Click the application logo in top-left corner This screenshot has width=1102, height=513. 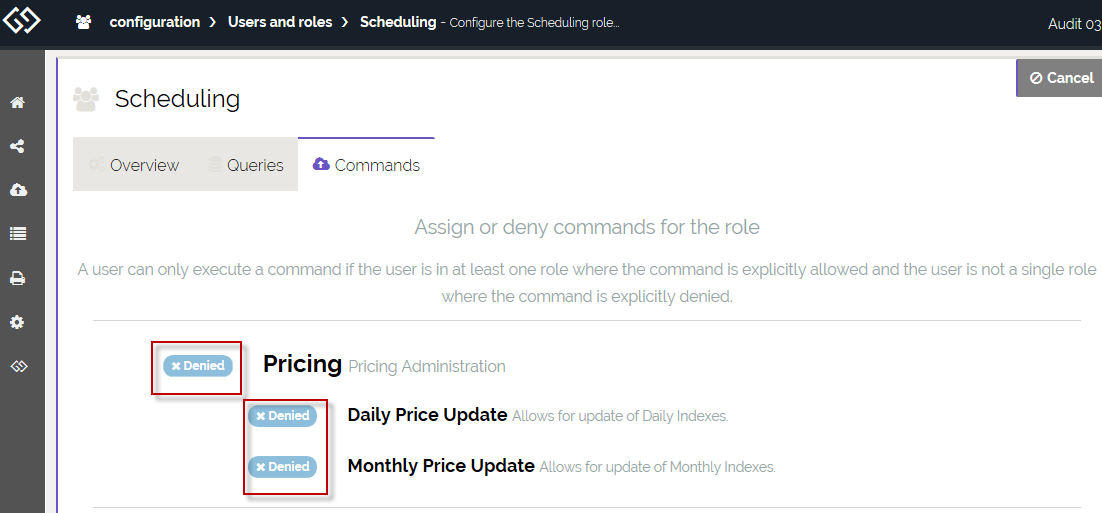pyautogui.click(x=21, y=20)
